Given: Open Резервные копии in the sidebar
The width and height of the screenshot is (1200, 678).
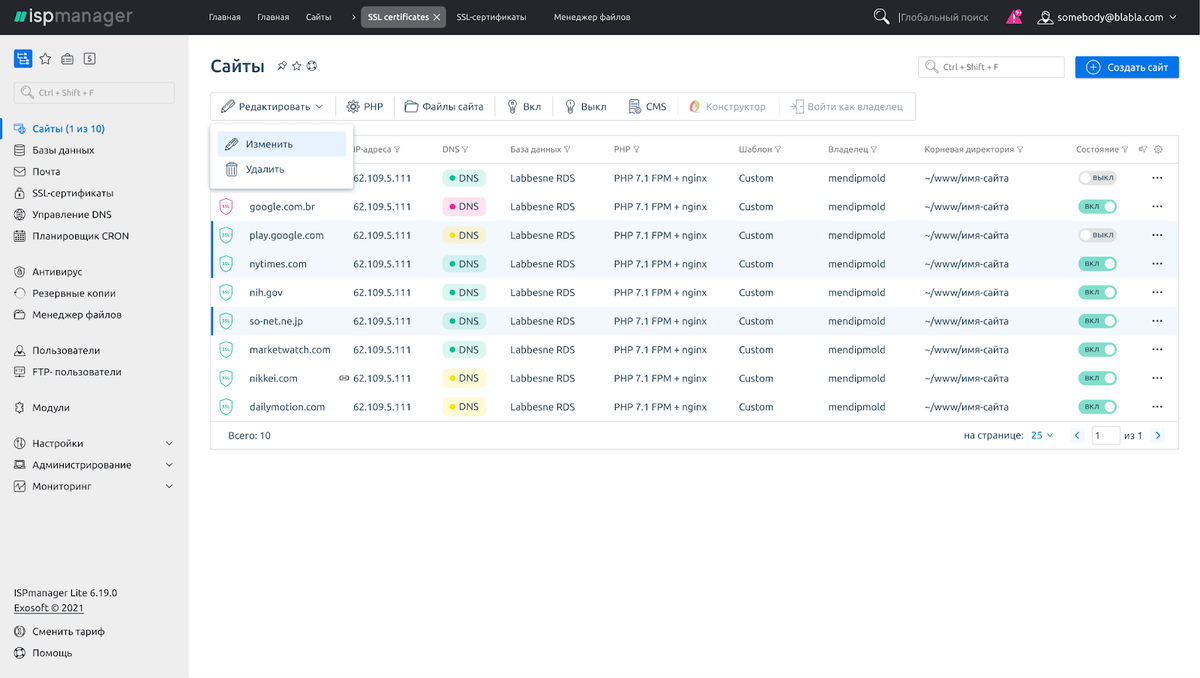Looking at the screenshot, I should coord(74,293).
